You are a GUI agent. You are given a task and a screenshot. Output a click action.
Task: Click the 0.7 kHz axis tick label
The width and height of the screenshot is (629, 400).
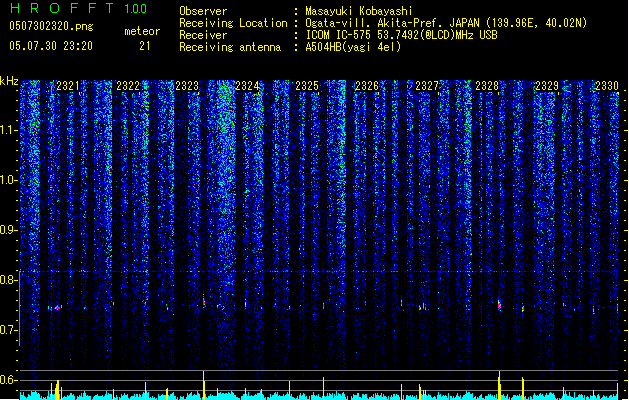click(x=9, y=330)
